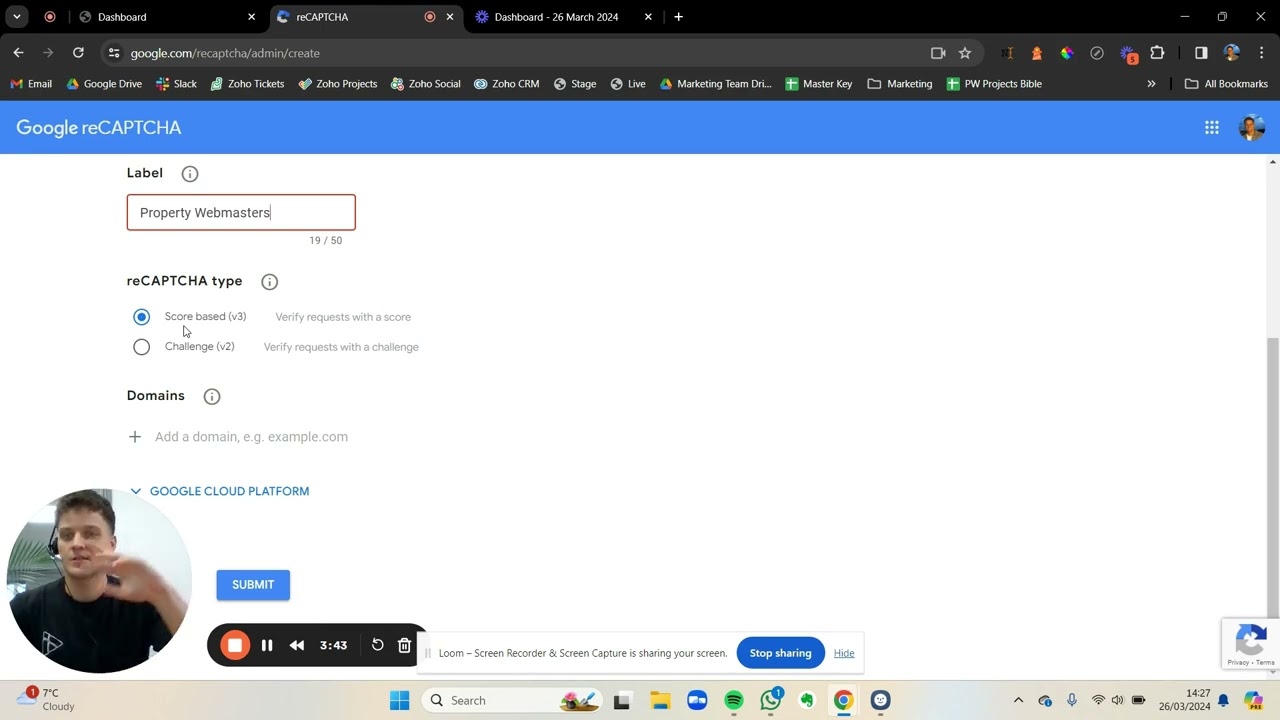This screenshot has height=720, width=1280.
Task: Bookmark this page with the star
Action: click(x=965, y=53)
